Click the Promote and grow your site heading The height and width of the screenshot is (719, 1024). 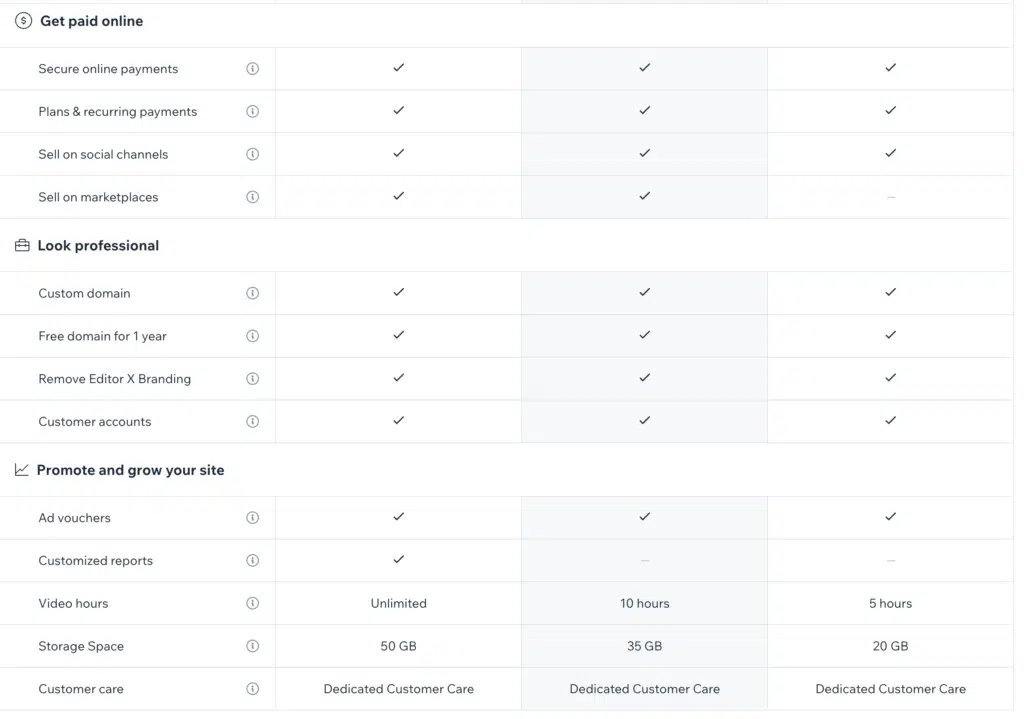130,470
